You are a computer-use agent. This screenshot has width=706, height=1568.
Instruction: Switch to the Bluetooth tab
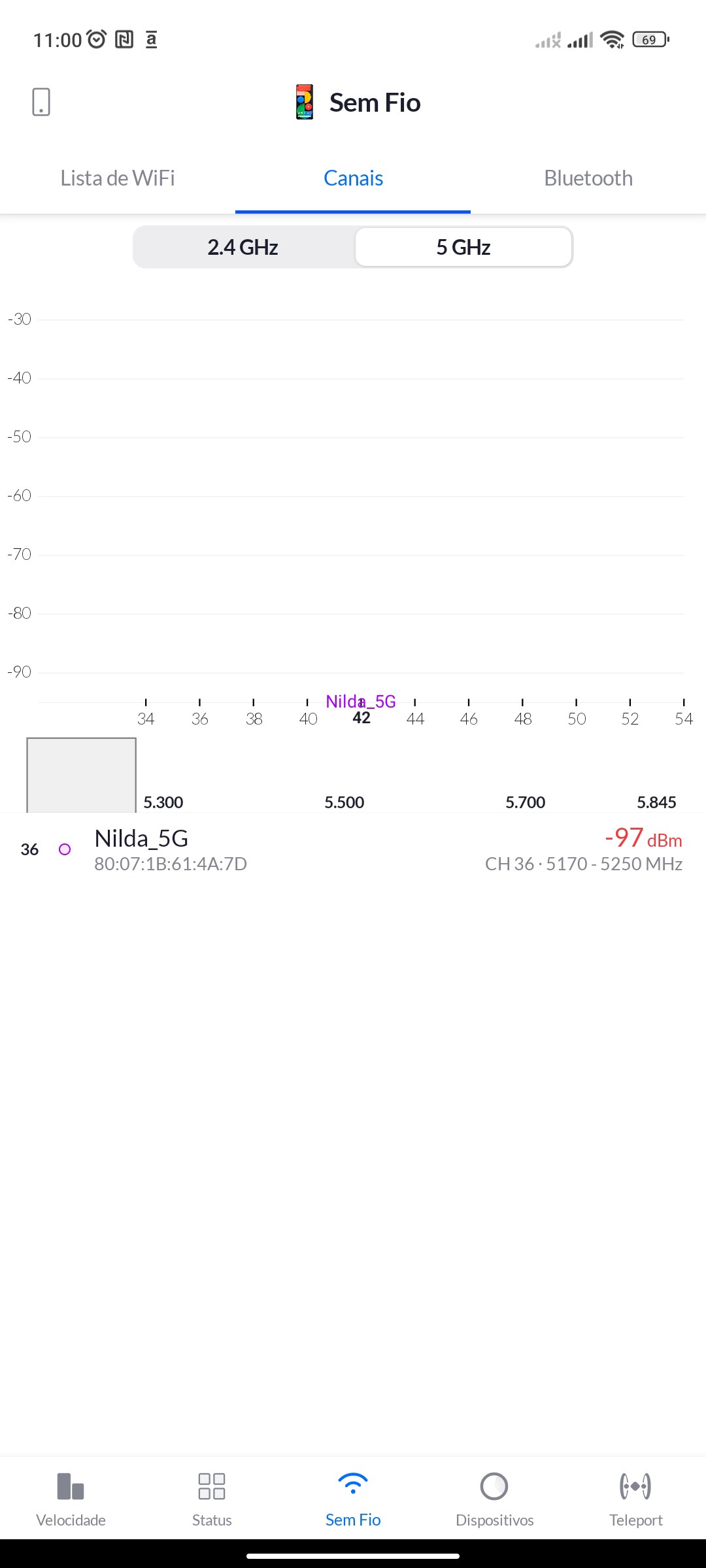pyautogui.click(x=588, y=178)
